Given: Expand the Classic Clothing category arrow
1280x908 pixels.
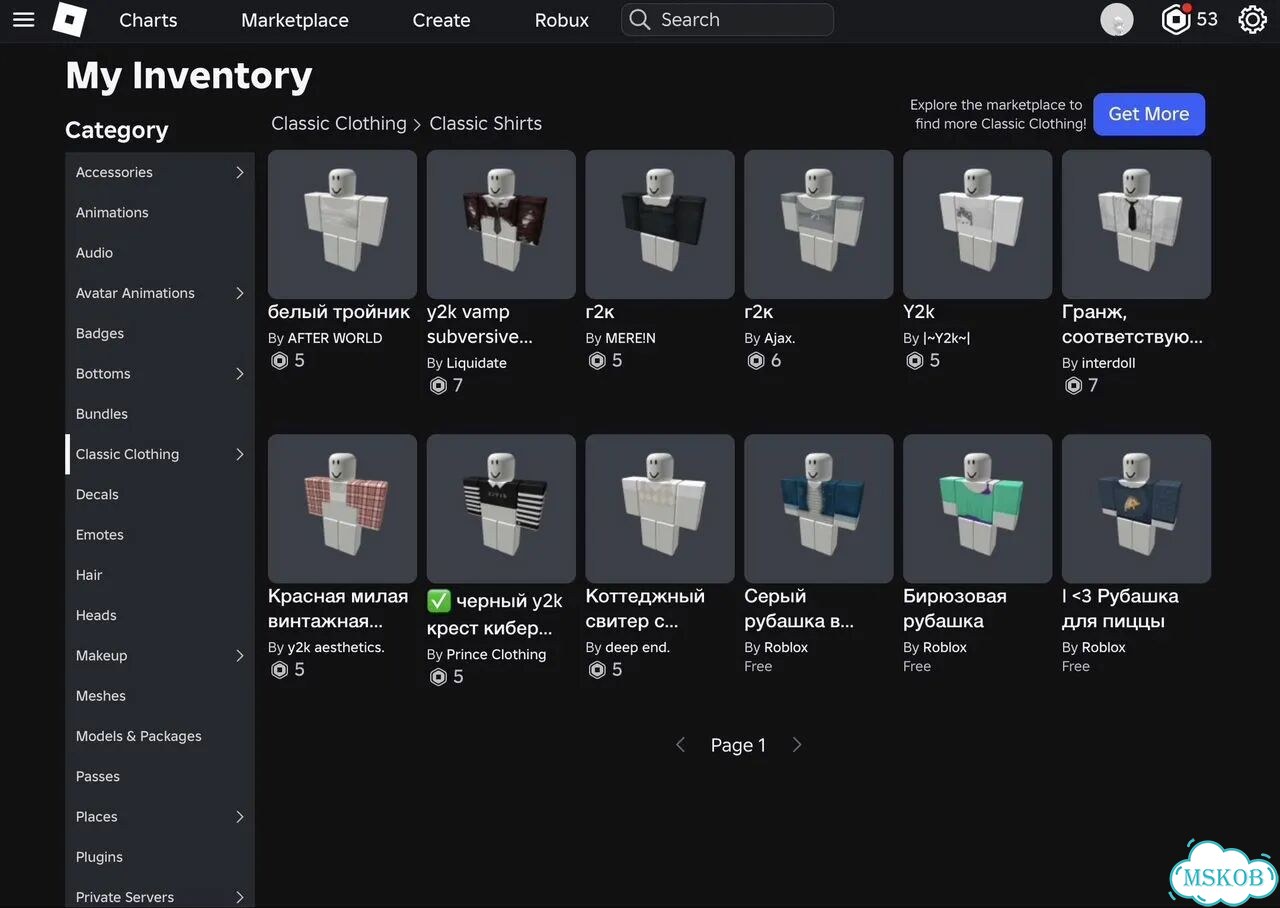Looking at the screenshot, I should click(240, 454).
